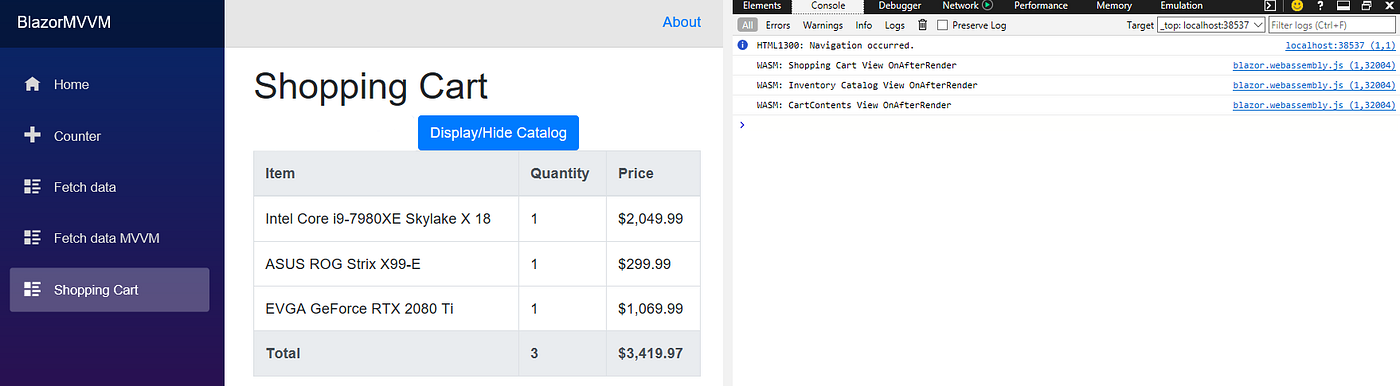The image size is (1400, 386).
Task: Clear console logs with the trash icon
Action: click(x=923, y=25)
